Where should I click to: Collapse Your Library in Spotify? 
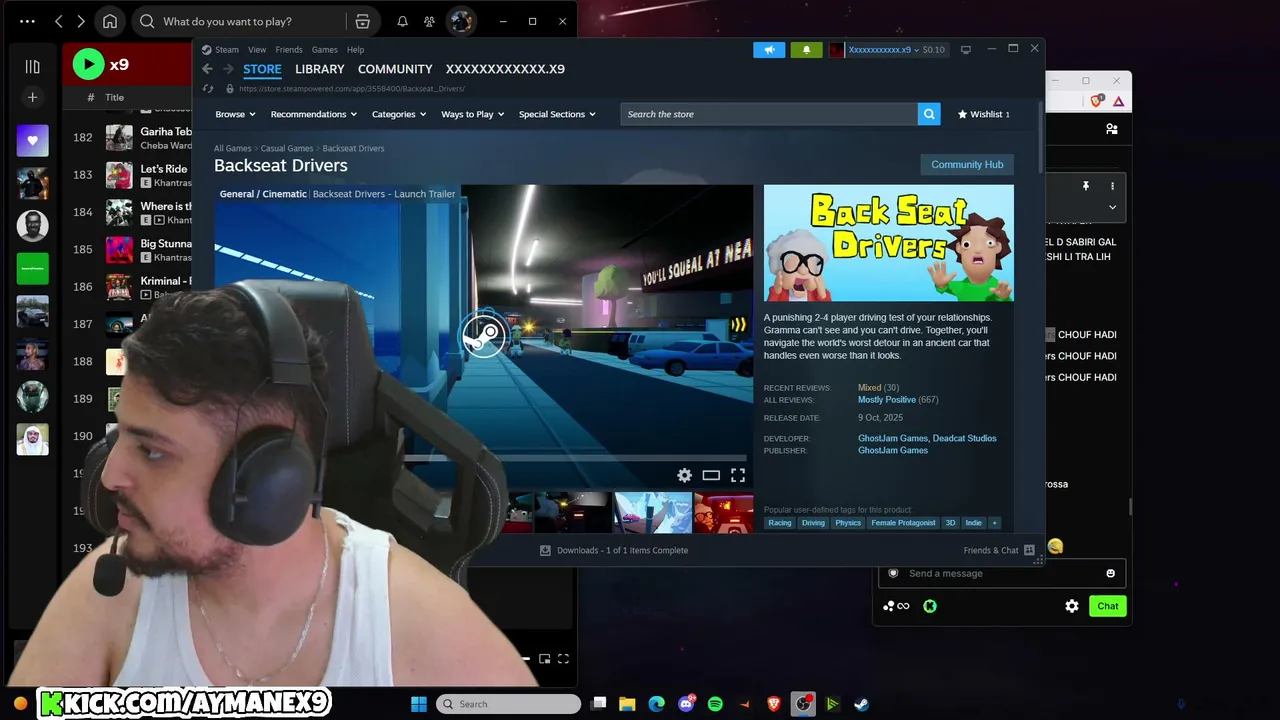point(32,66)
